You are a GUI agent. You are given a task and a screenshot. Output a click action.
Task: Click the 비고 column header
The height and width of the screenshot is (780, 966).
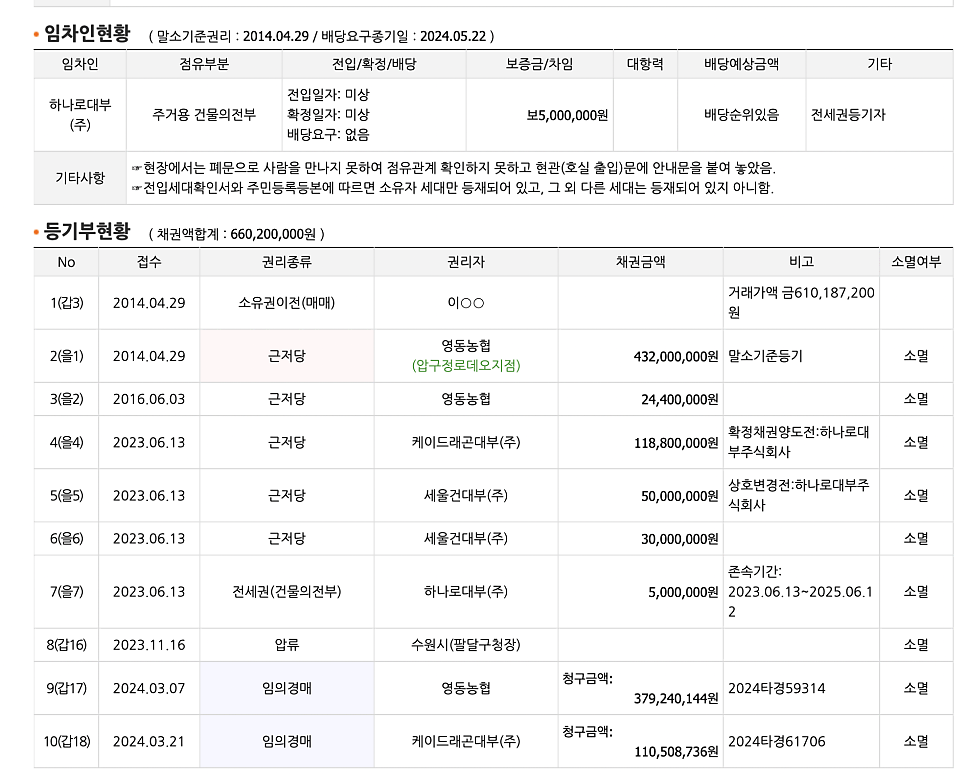coord(801,262)
